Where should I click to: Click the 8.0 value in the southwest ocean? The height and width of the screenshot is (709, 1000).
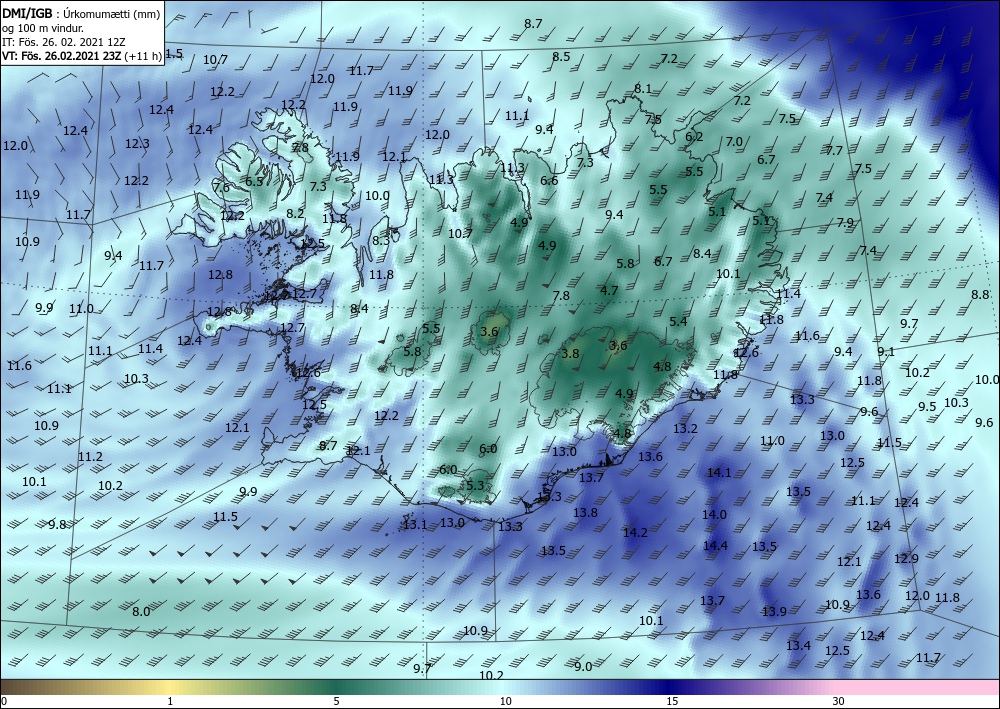pyautogui.click(x=141, y=611)
